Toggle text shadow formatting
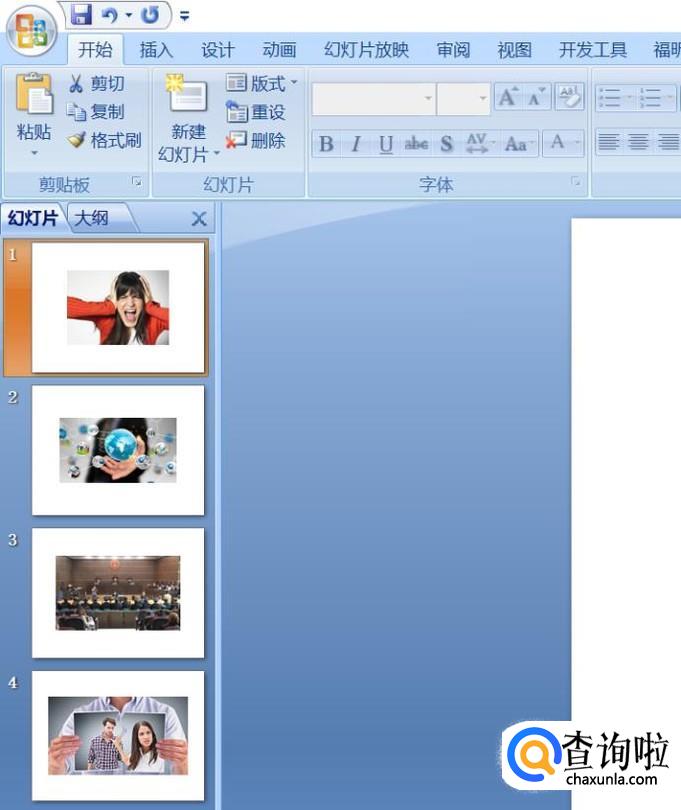The width and height of the screenshot is (681, 810). pyautogui.click(x=446, y=144)
